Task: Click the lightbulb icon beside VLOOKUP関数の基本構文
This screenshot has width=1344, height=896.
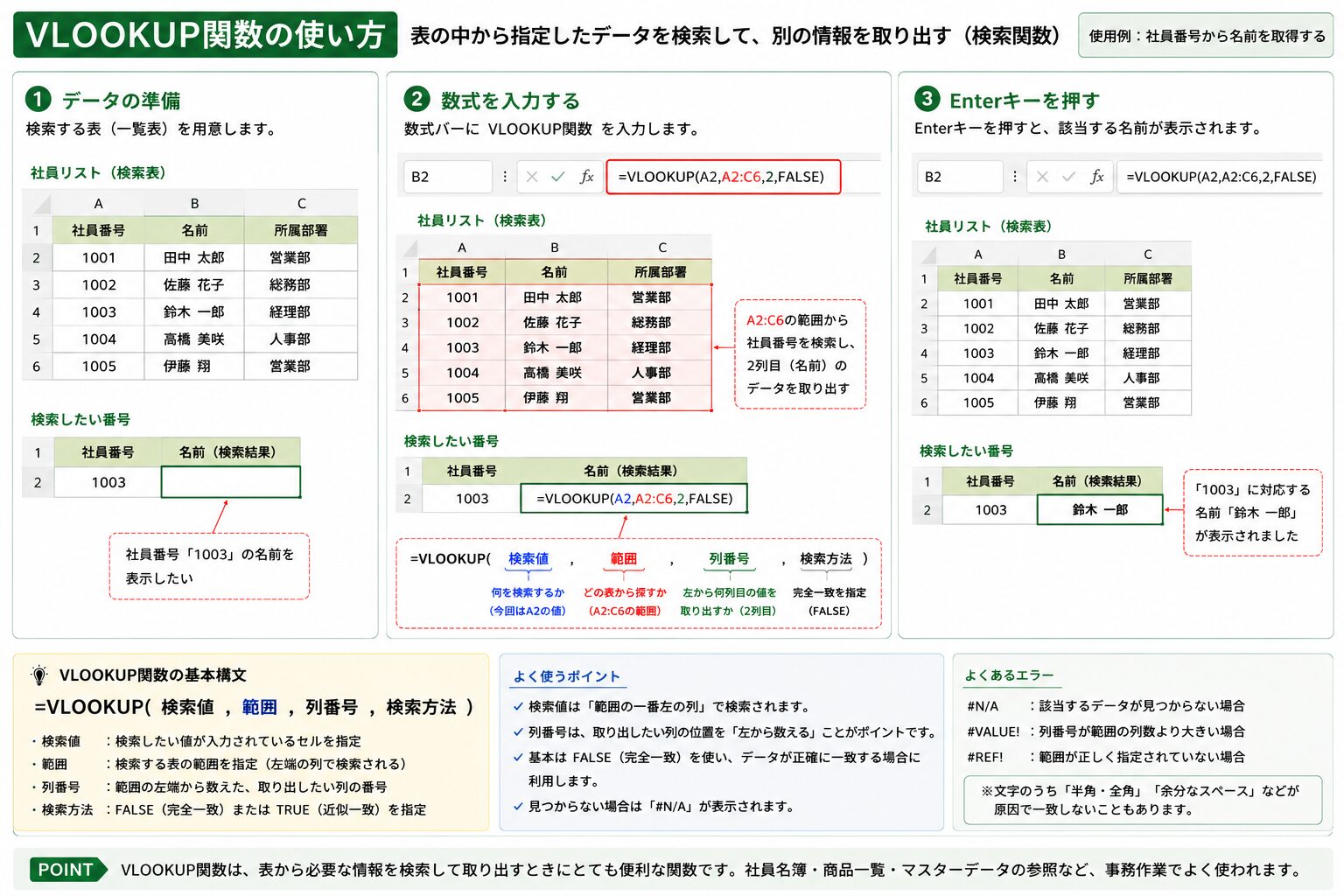Action: click(x=39, y=675)
